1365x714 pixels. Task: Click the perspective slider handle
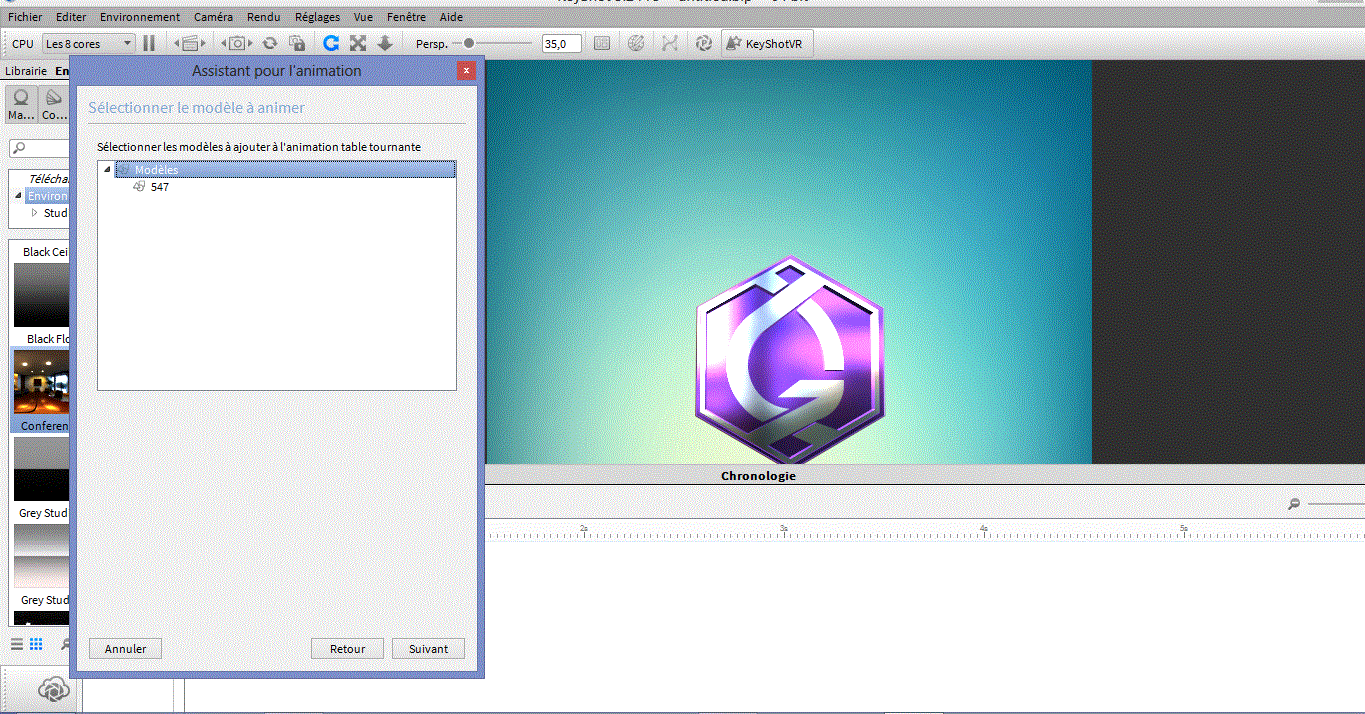(468, 43)
